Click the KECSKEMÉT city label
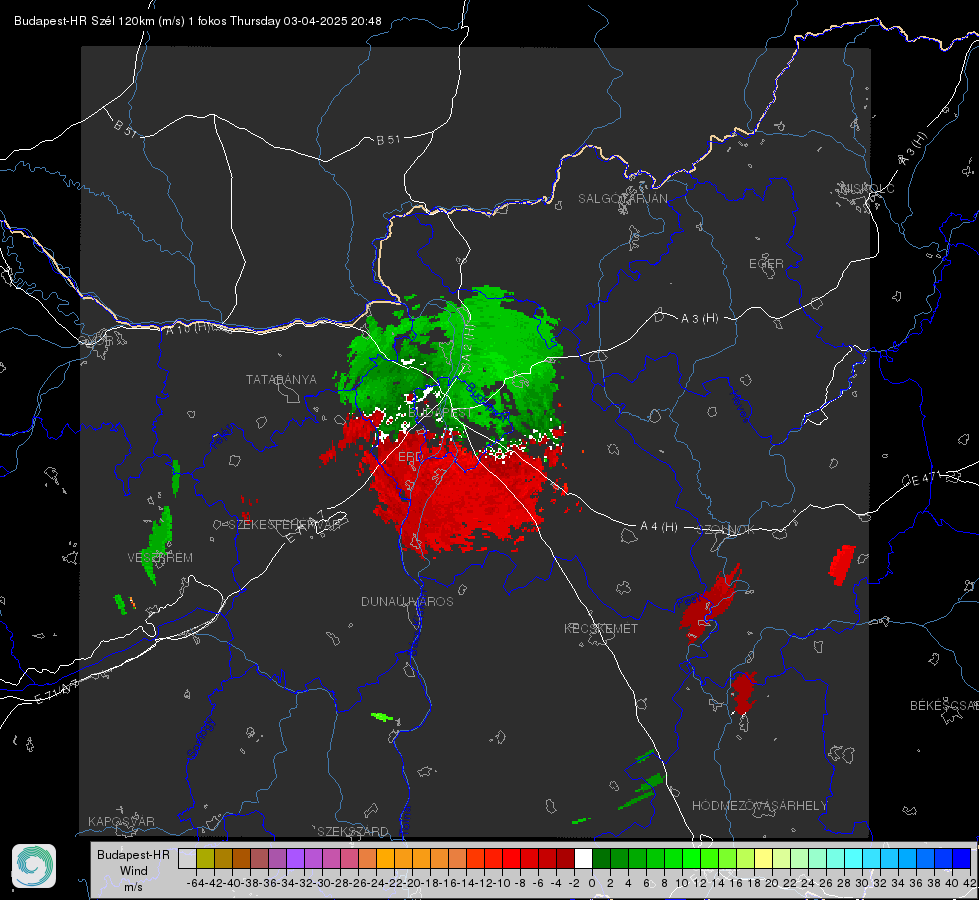The width and height of the screenshot is (979, 900). tap(601, 628)
